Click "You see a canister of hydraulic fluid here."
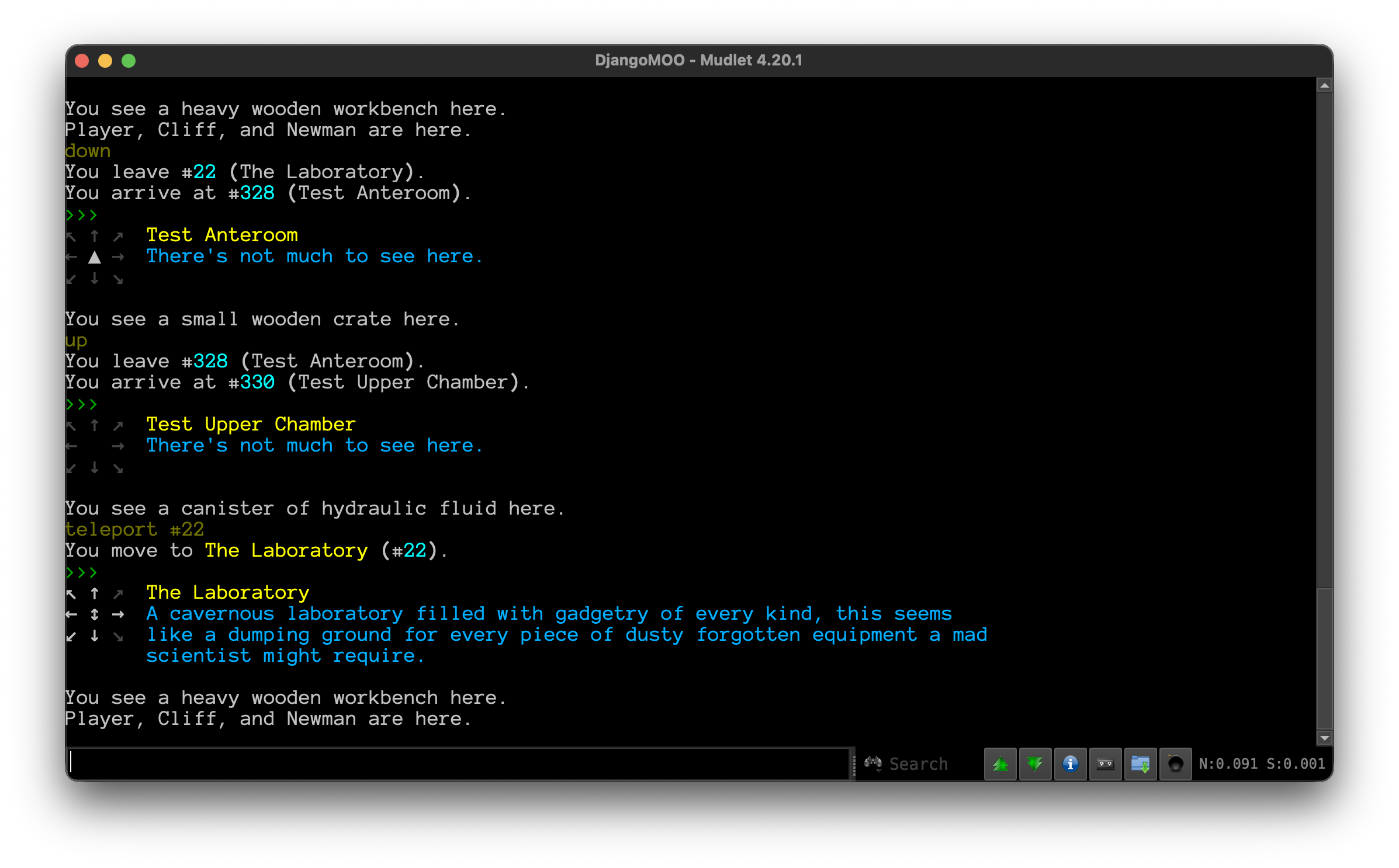This screenshot has height=868, width=1399. (315, 508)
